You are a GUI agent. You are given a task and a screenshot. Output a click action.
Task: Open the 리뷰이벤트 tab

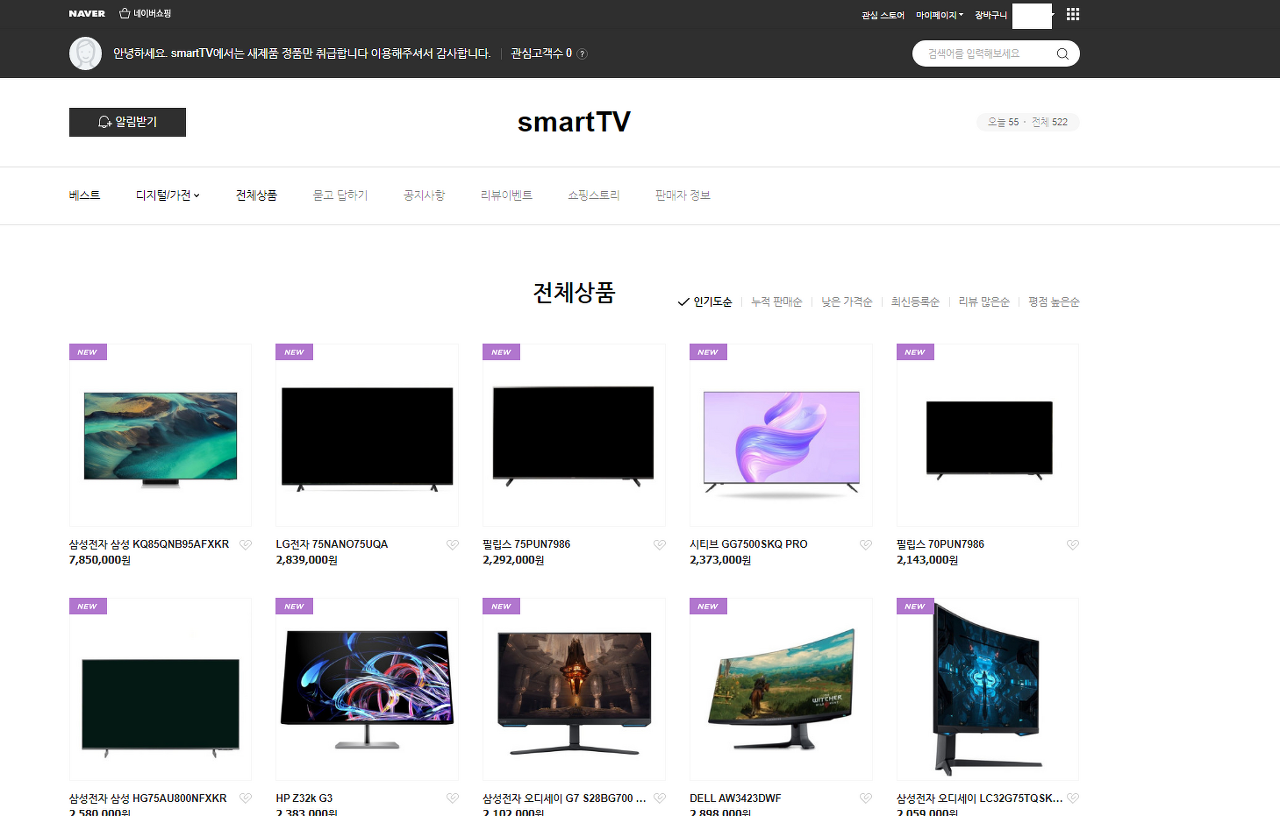click(x=506, y=196)
